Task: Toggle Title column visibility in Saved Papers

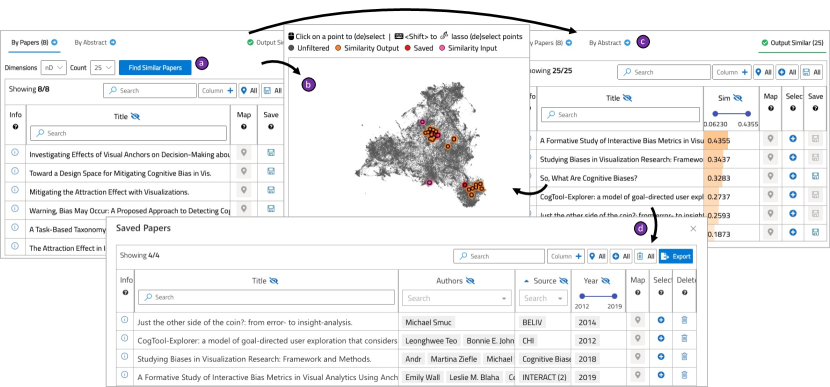Action: [273, 281]
